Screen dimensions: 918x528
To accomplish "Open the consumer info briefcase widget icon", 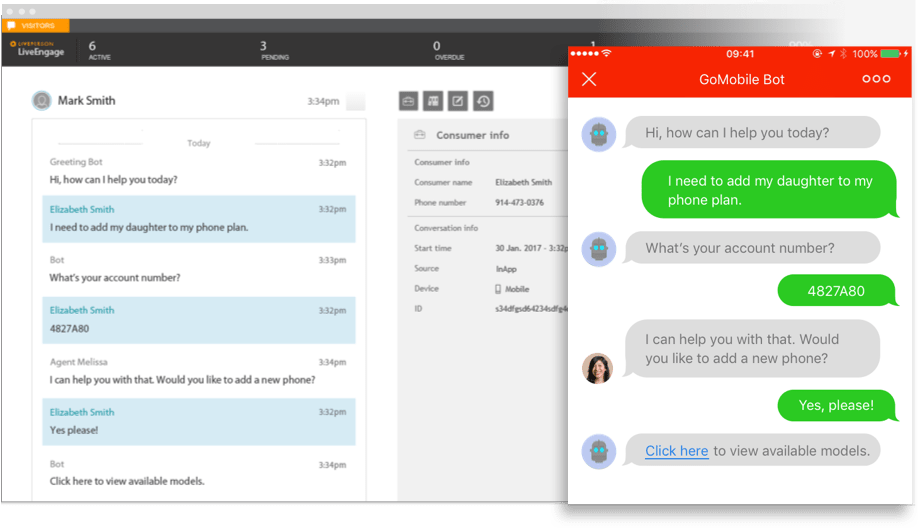I will coord(408,101).
